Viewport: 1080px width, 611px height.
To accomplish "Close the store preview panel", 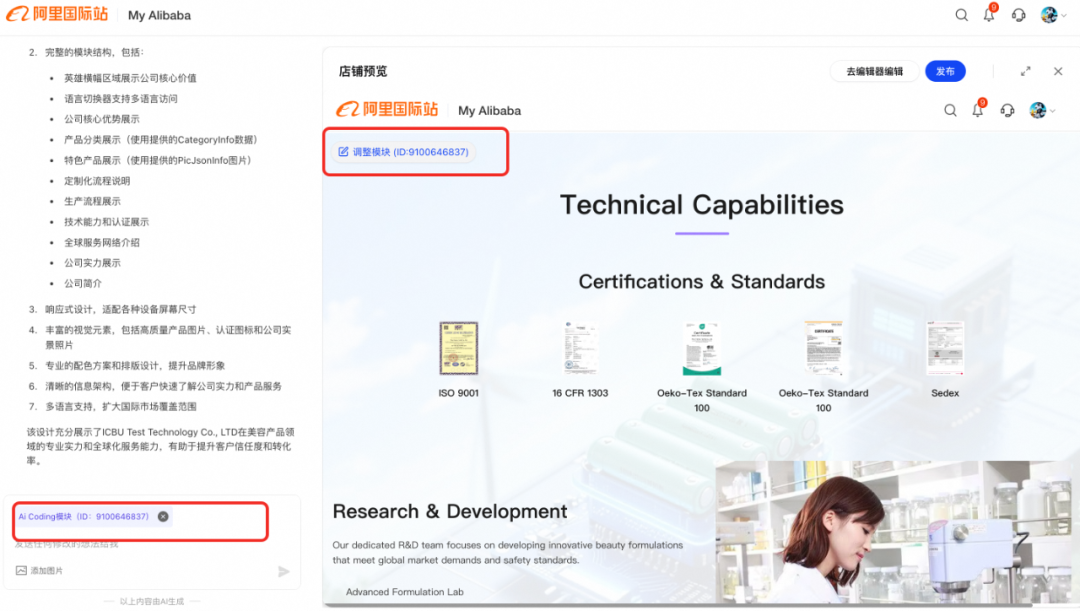I will (x=1058, y=71).
